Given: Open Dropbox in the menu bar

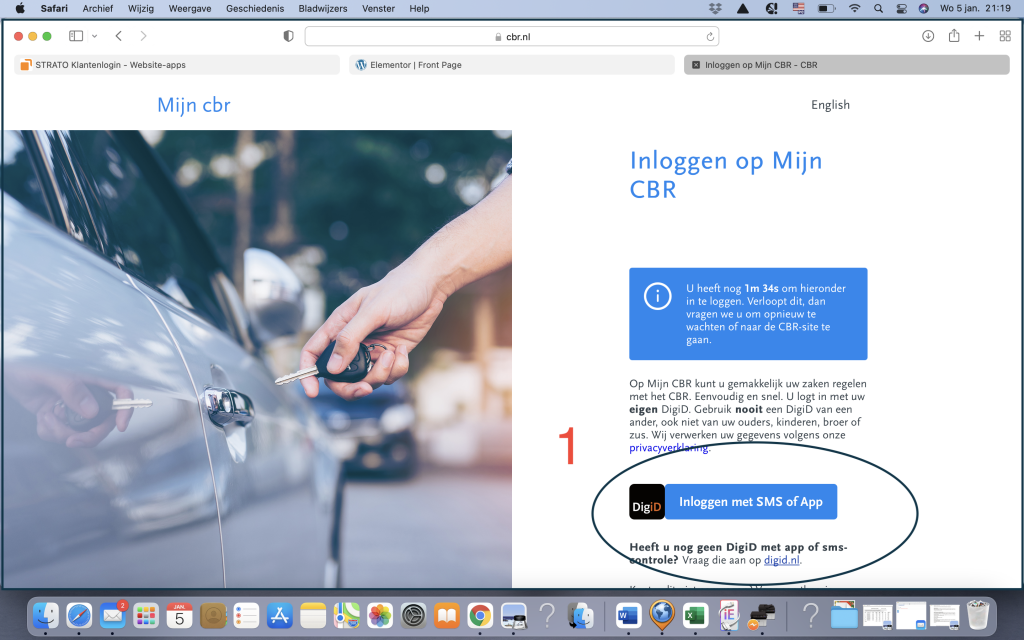Looking at the screenshot, I should pos(715,8).
